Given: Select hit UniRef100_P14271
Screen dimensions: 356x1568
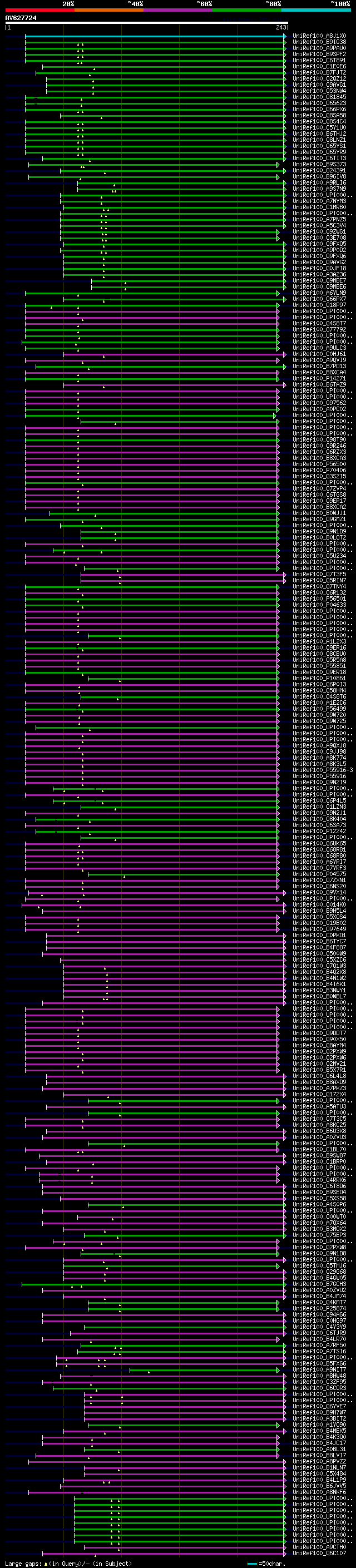Looking at the screenshot, I should [319, 379].
